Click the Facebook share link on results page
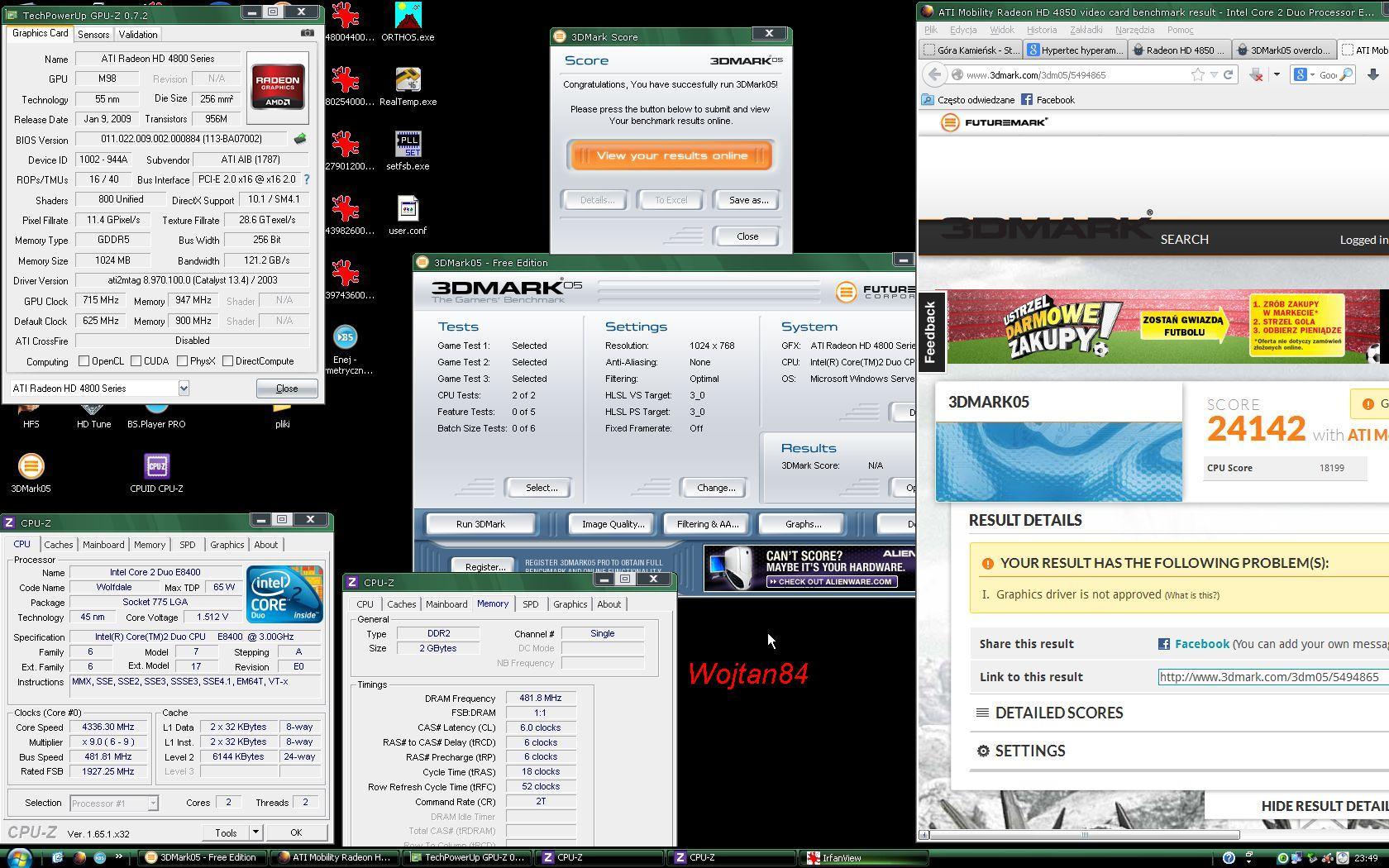1389x868 pixels. (x=1202, y=644)
